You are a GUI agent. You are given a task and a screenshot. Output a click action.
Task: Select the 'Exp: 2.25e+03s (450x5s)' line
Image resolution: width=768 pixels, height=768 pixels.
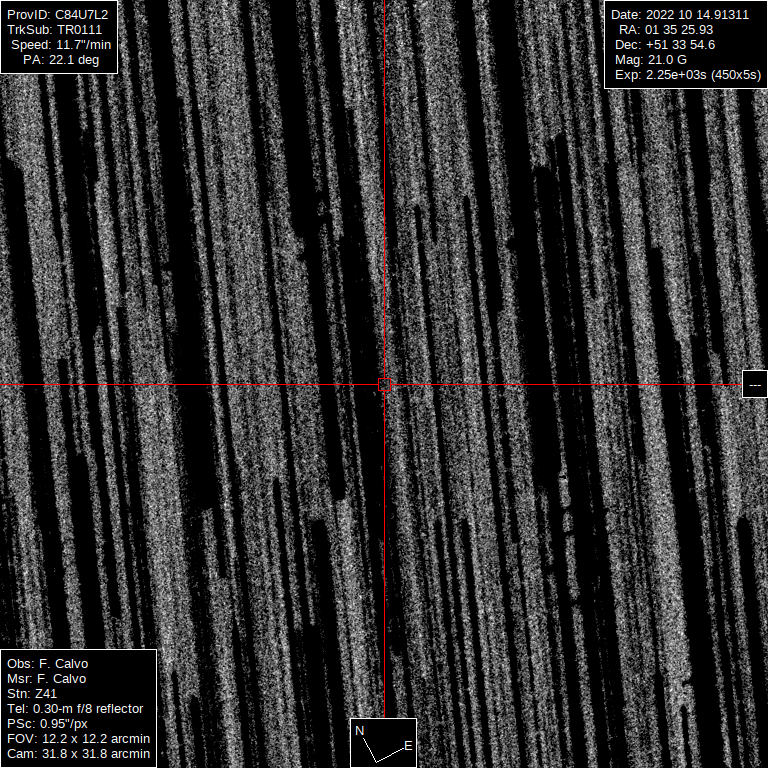point(688,75)
